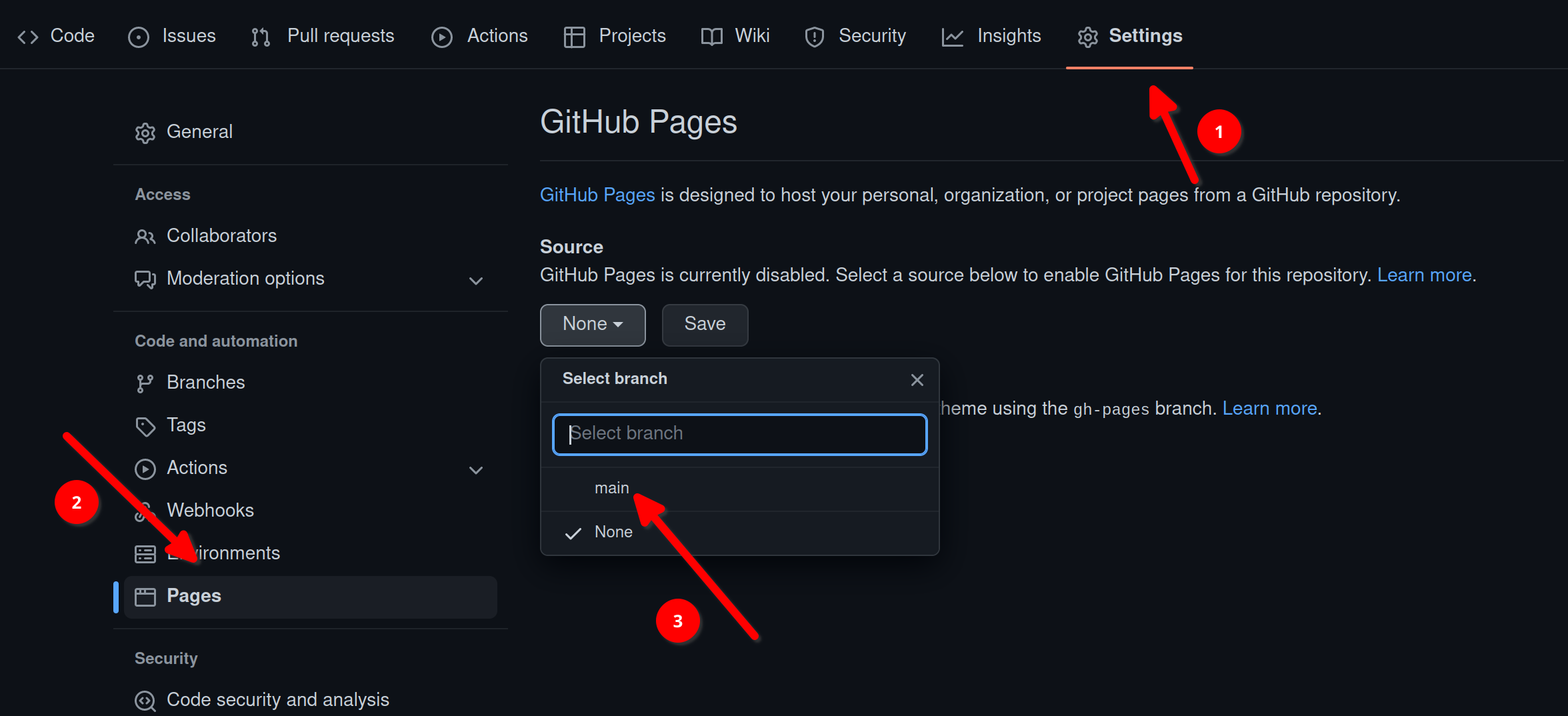The height and width of the screenshot is (716, 1568).
Task: Open the Security tab in top navigation
Action: (855, 36)
